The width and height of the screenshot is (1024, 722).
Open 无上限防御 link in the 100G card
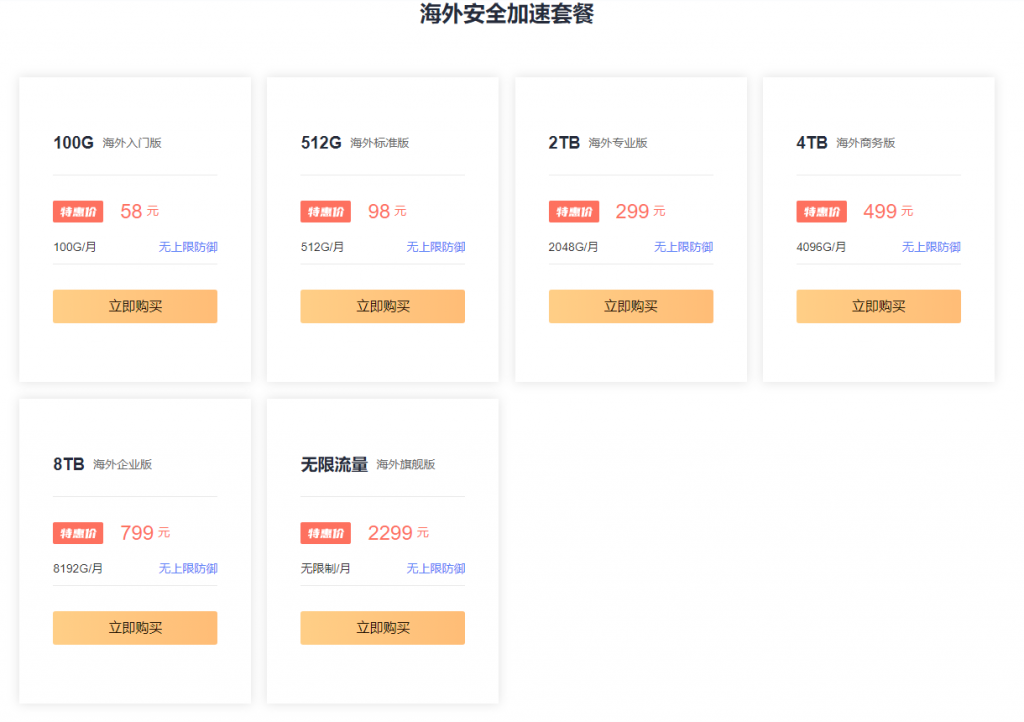[x=188, y=247]
